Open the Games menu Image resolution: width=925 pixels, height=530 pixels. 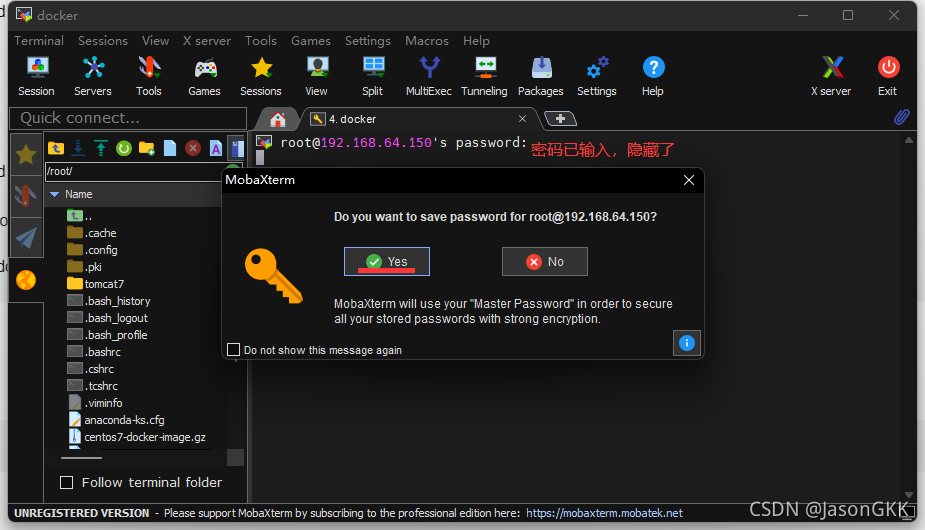point(310,41)
